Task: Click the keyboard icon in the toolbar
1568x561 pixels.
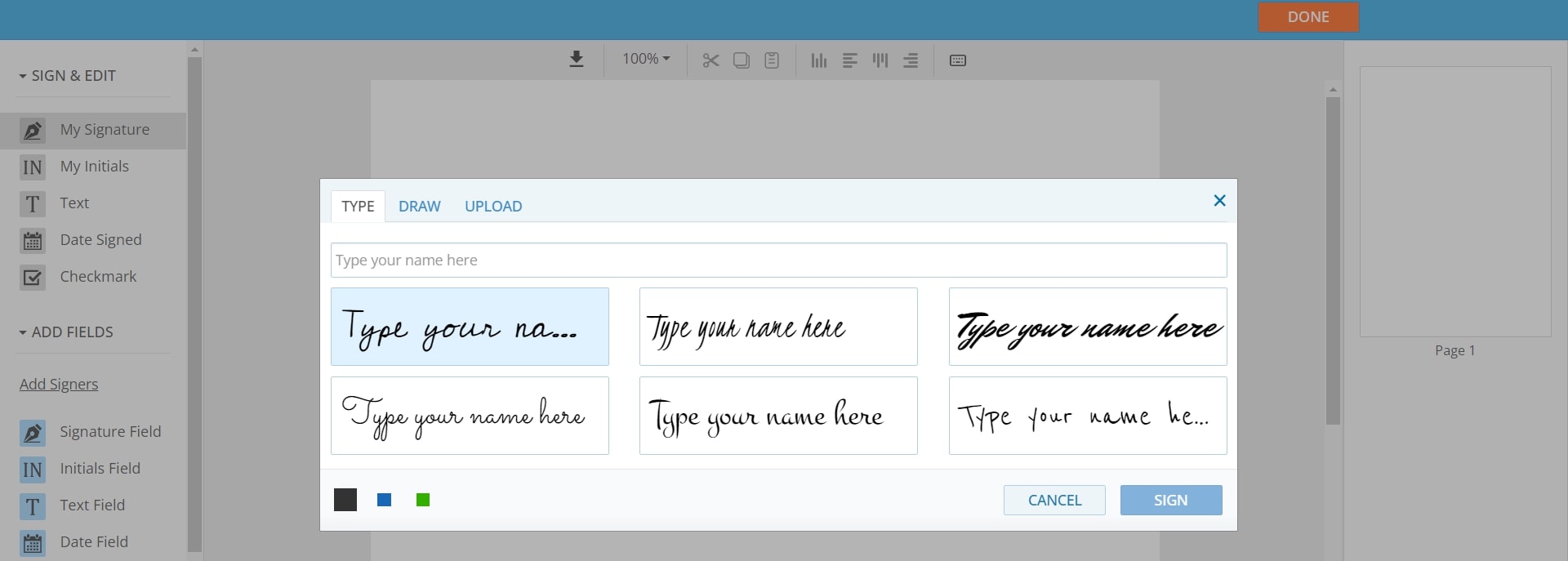Action: (x=958, y=60)
